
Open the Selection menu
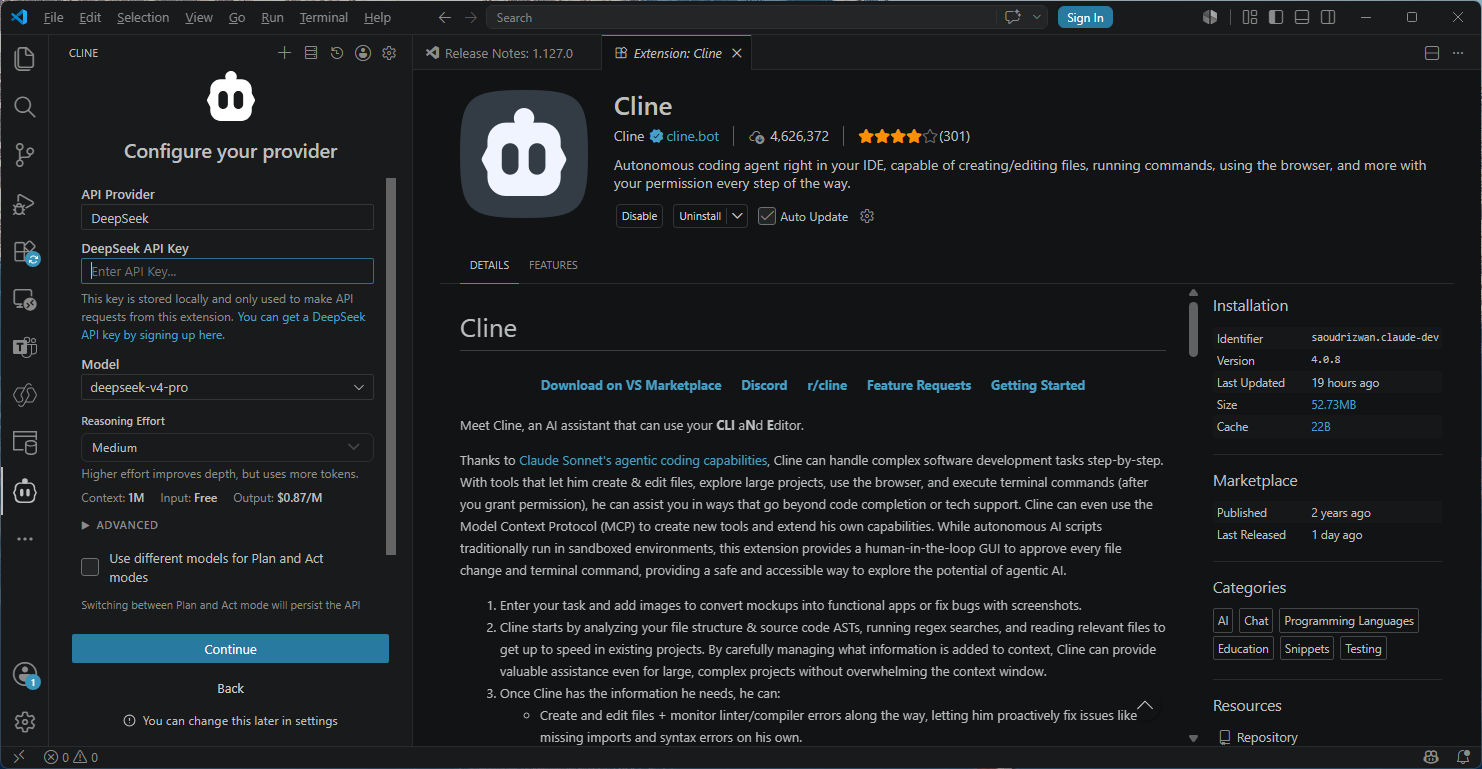tap(143, 17)
